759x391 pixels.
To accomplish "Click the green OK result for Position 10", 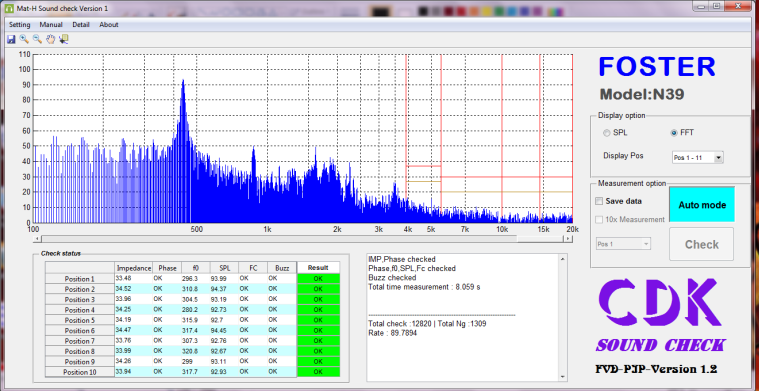I will pos(318,372).
